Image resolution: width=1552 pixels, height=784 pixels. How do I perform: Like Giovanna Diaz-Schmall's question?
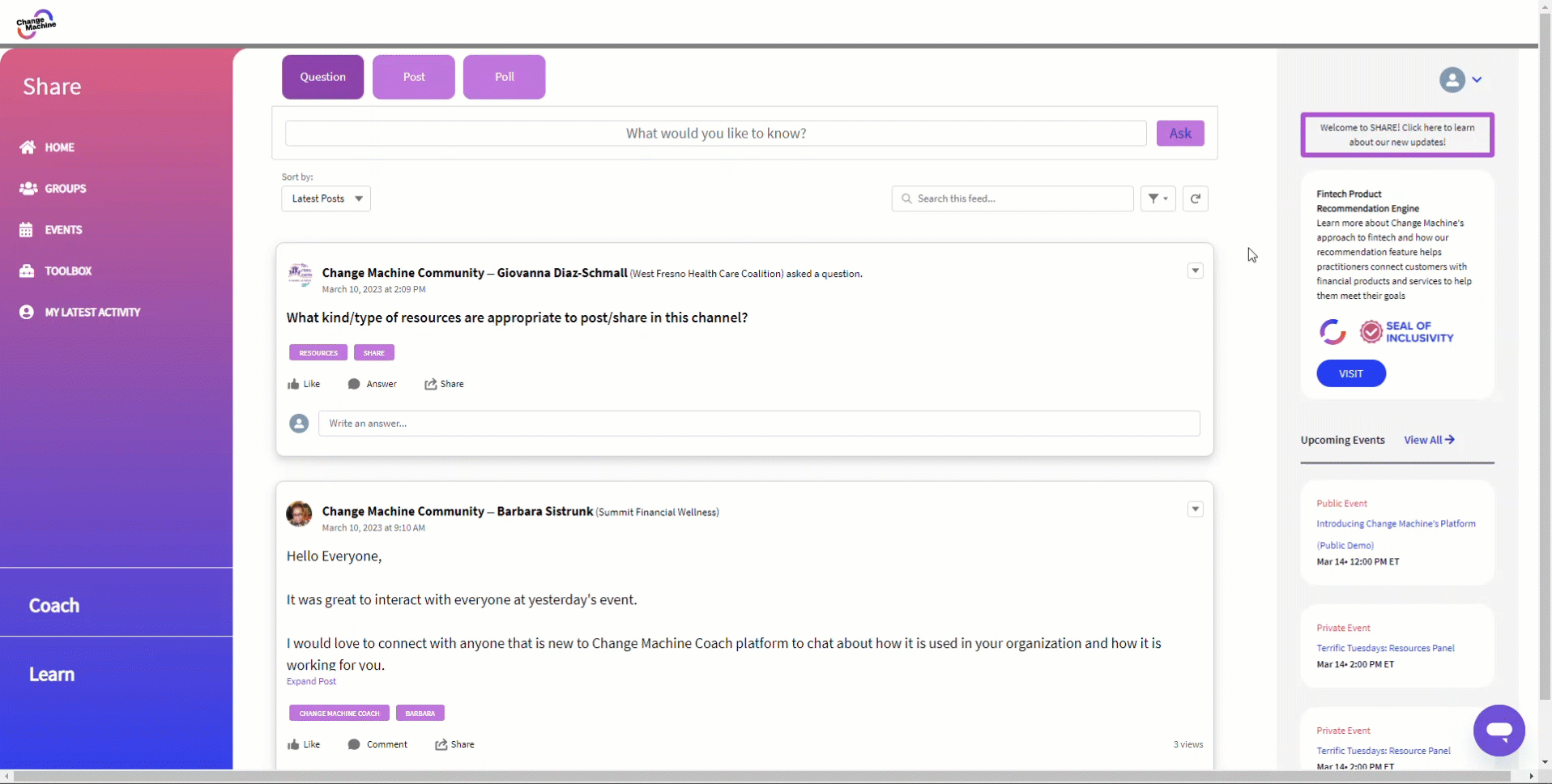(304, 384)
